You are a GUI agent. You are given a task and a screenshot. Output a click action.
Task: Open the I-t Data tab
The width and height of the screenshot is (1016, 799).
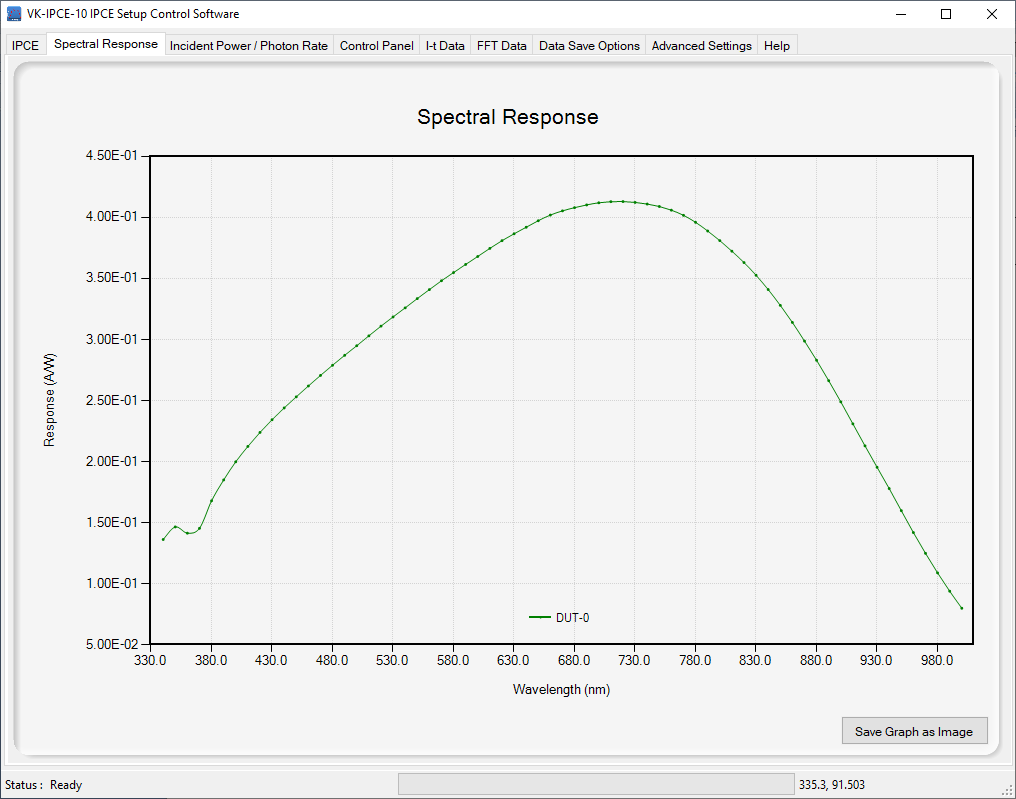445,46
